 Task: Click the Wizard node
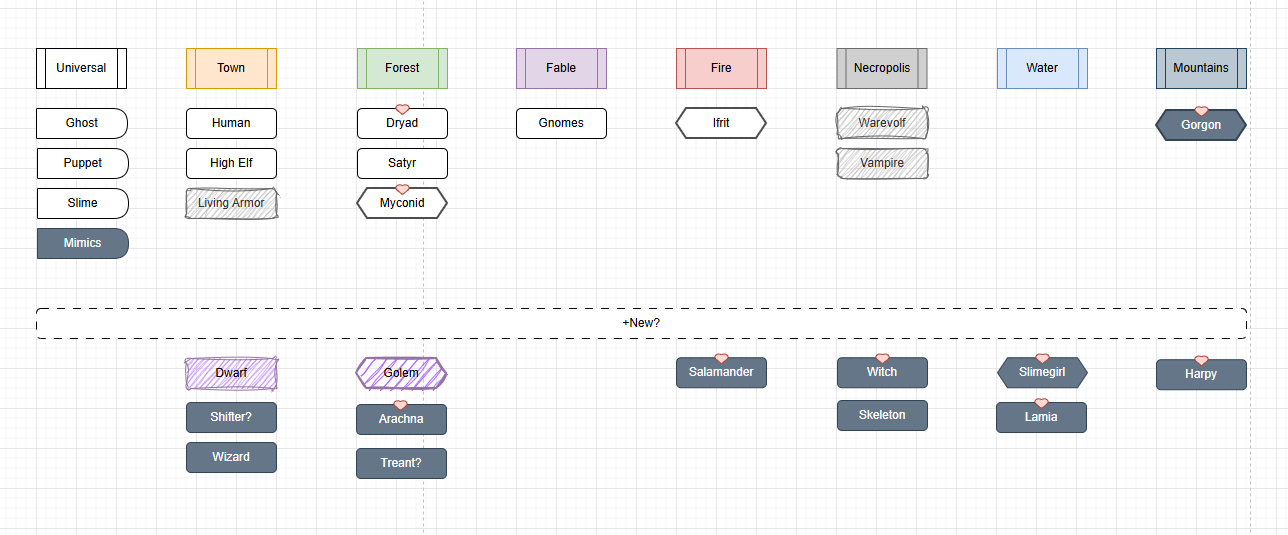point(231,457)
